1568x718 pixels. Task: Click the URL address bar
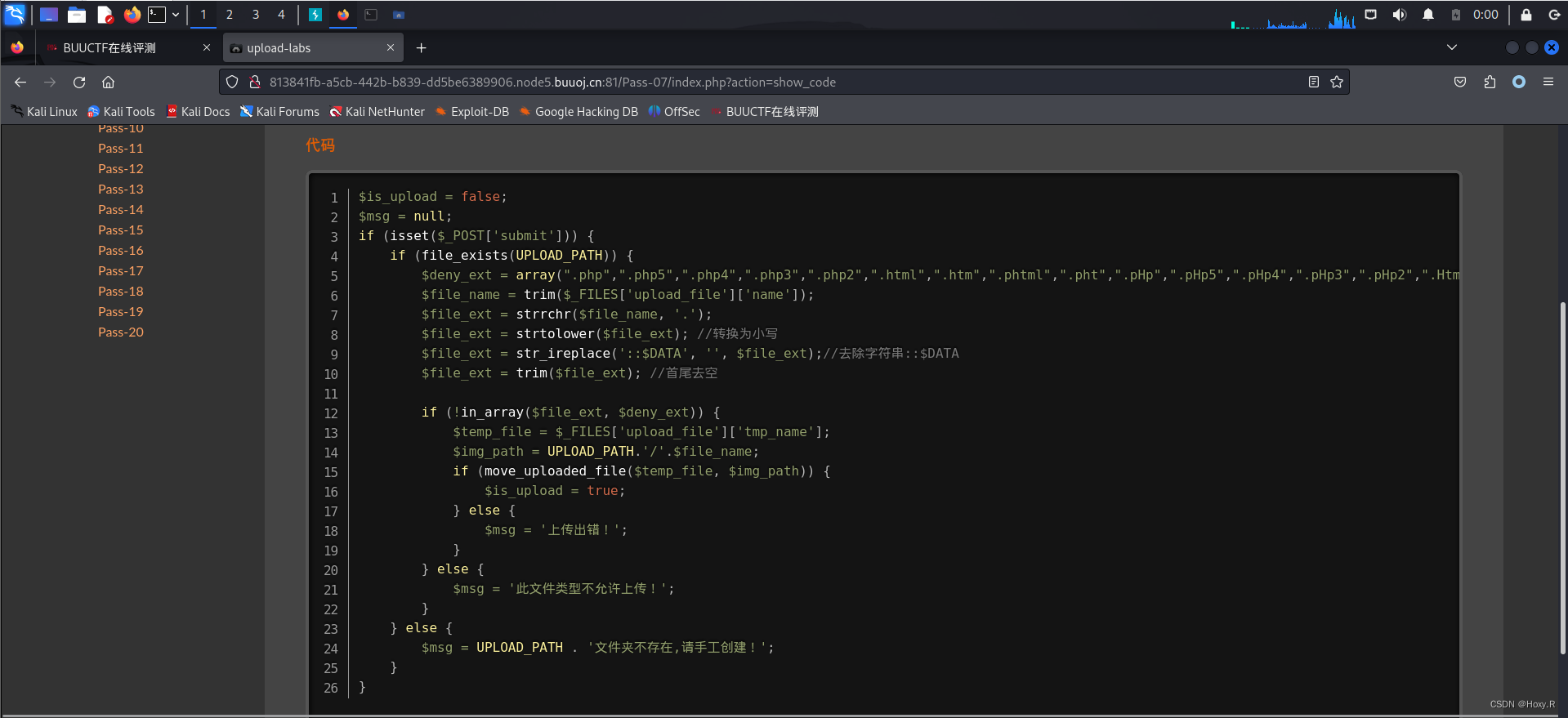click(784, 82)
